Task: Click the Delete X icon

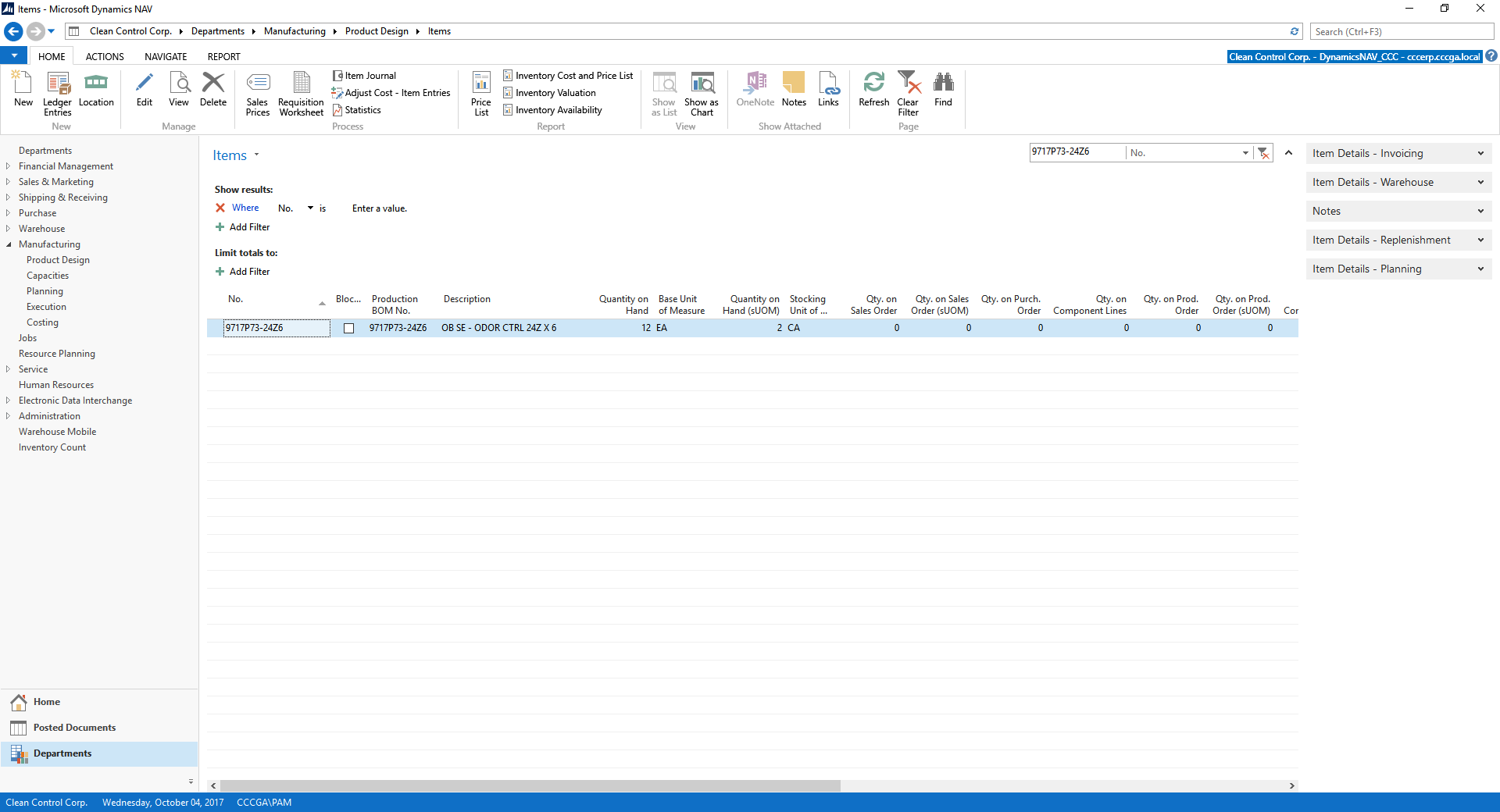Action: point(213,89)
